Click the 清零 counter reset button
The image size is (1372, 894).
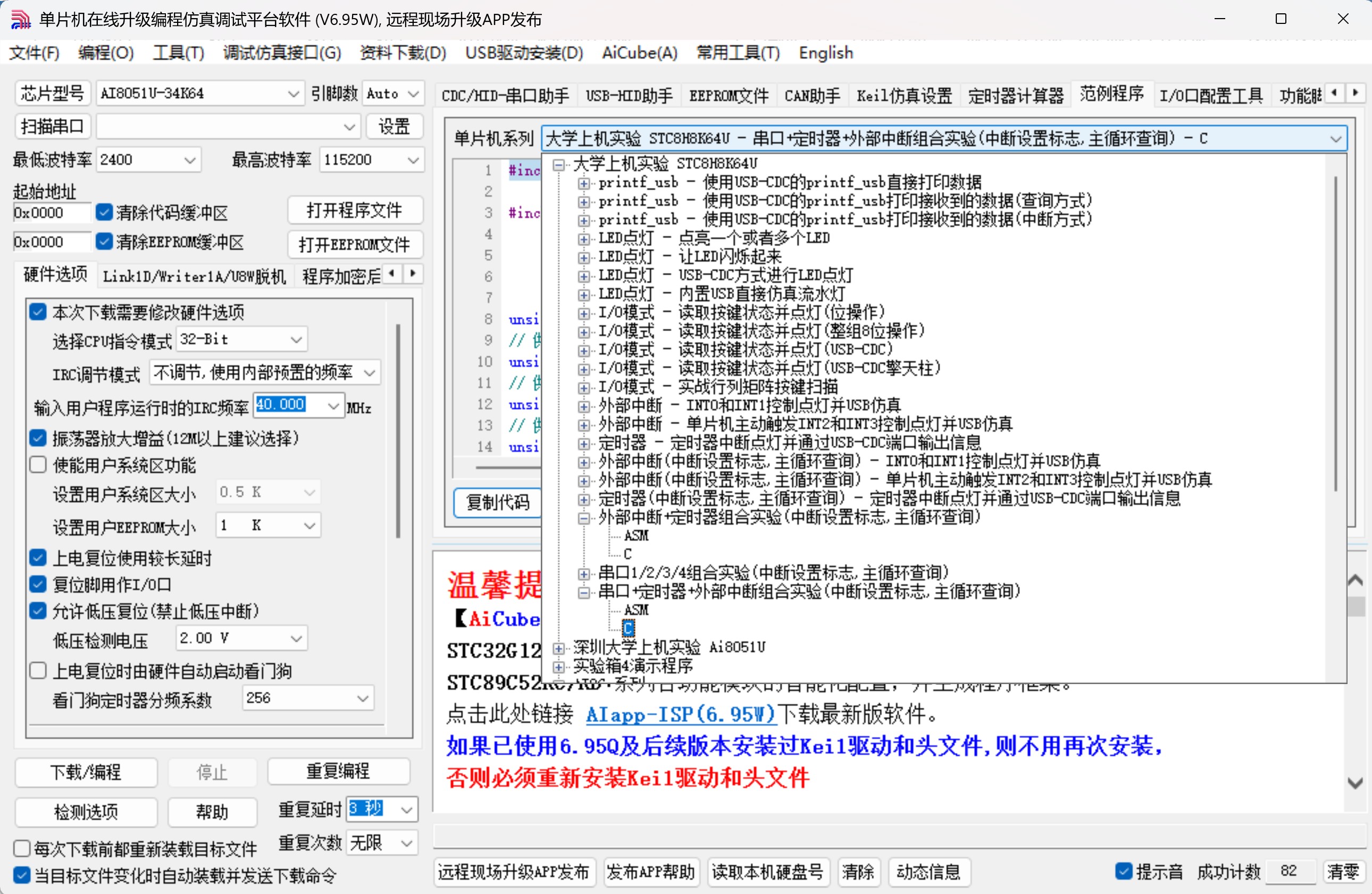pyautogui.click(x=1343, y=871)
